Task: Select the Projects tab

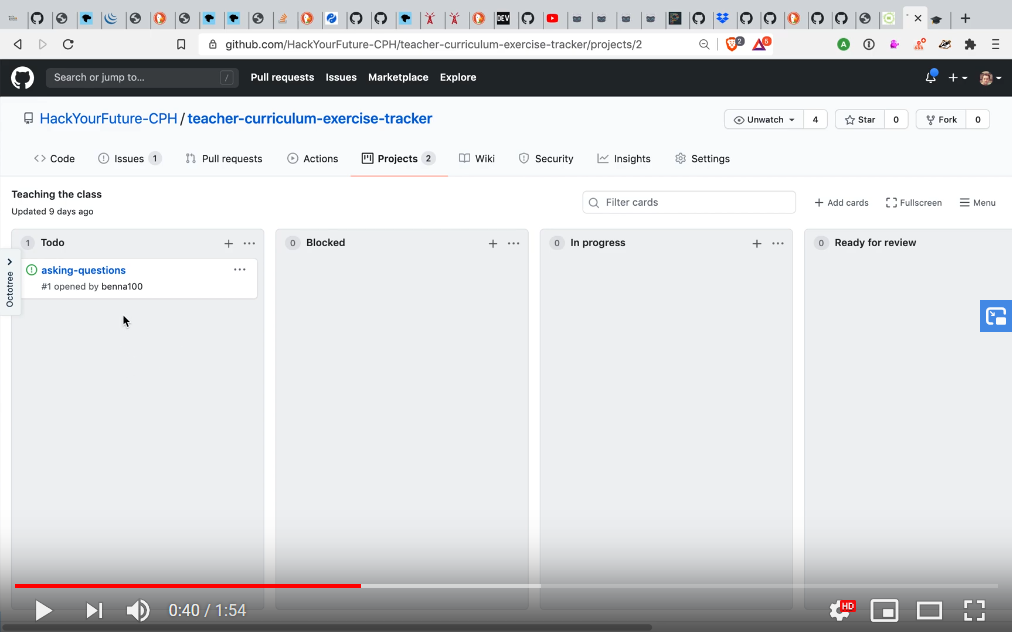Action: pyautogui.click(x=398, y=159)
